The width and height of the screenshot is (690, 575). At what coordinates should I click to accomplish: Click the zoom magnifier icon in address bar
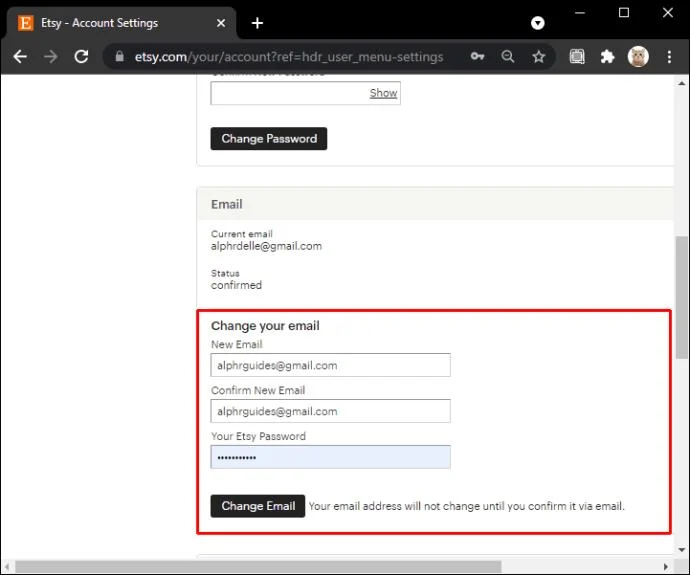507,56
